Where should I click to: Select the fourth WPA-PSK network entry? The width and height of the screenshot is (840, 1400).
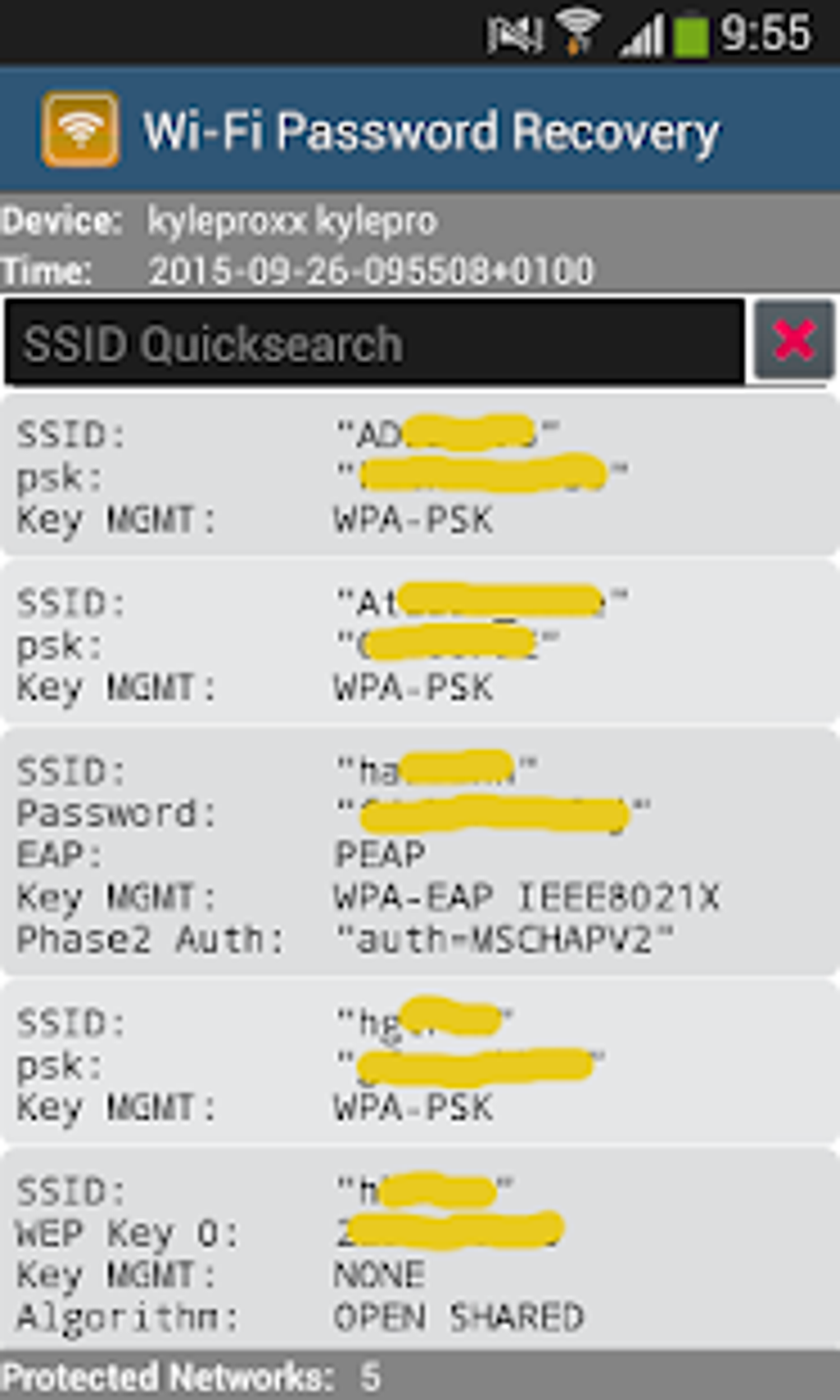[x=420, y=1064]
